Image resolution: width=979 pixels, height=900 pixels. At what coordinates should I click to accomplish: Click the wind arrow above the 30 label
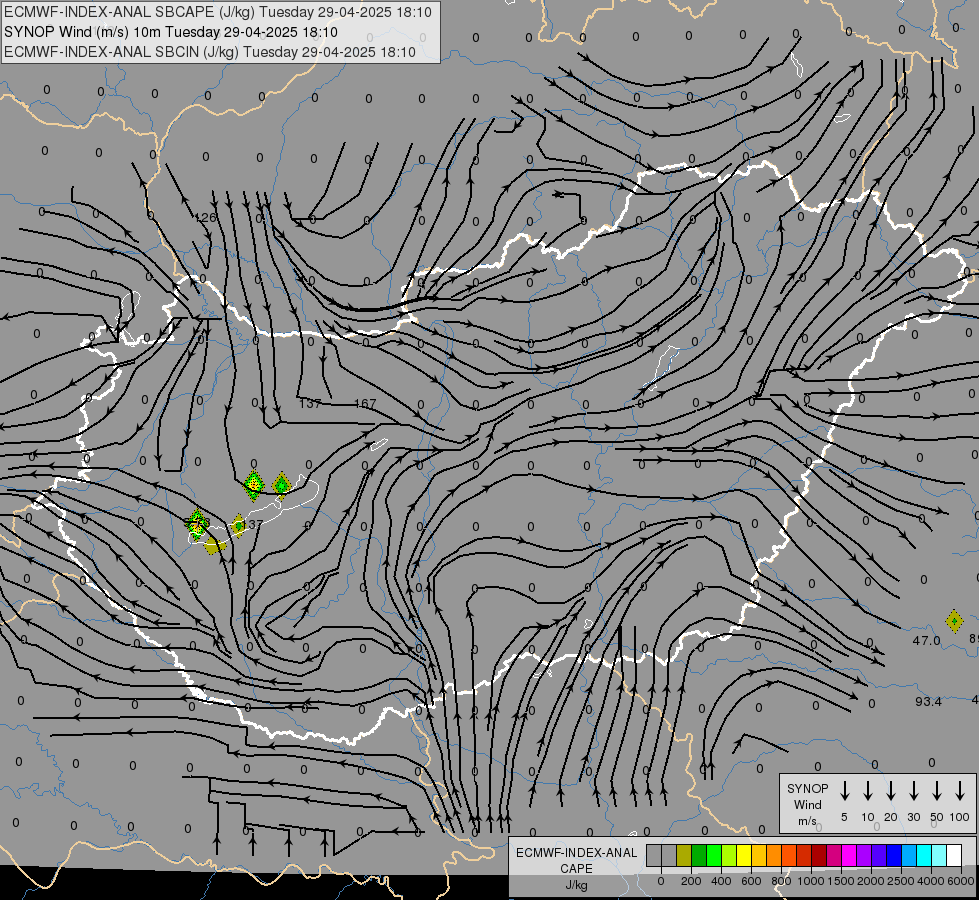tap(913, 790)
